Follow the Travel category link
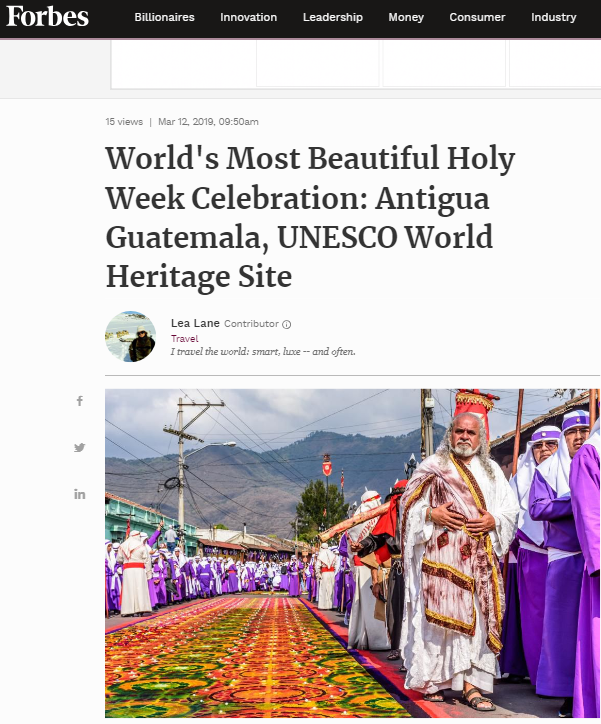The image size is (601, 724). point(185,338)
